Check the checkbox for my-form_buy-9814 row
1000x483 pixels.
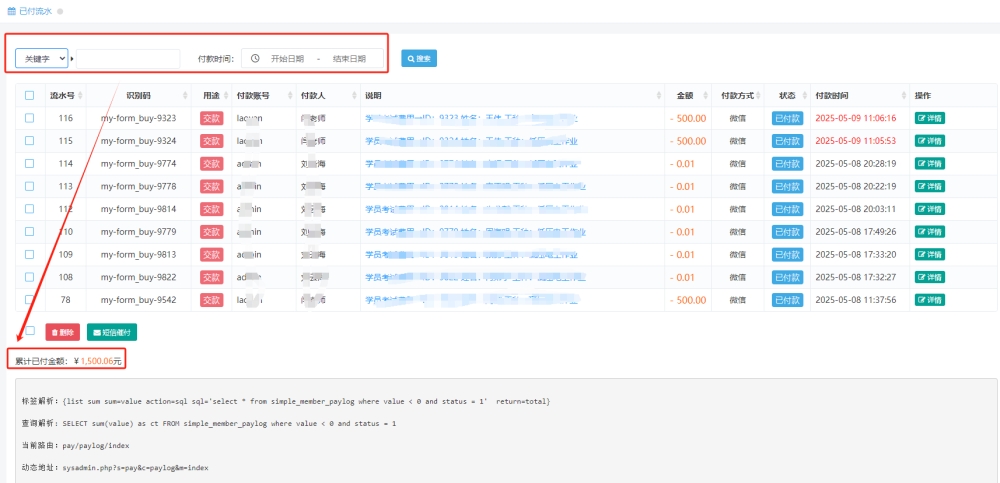coord(29,209)
